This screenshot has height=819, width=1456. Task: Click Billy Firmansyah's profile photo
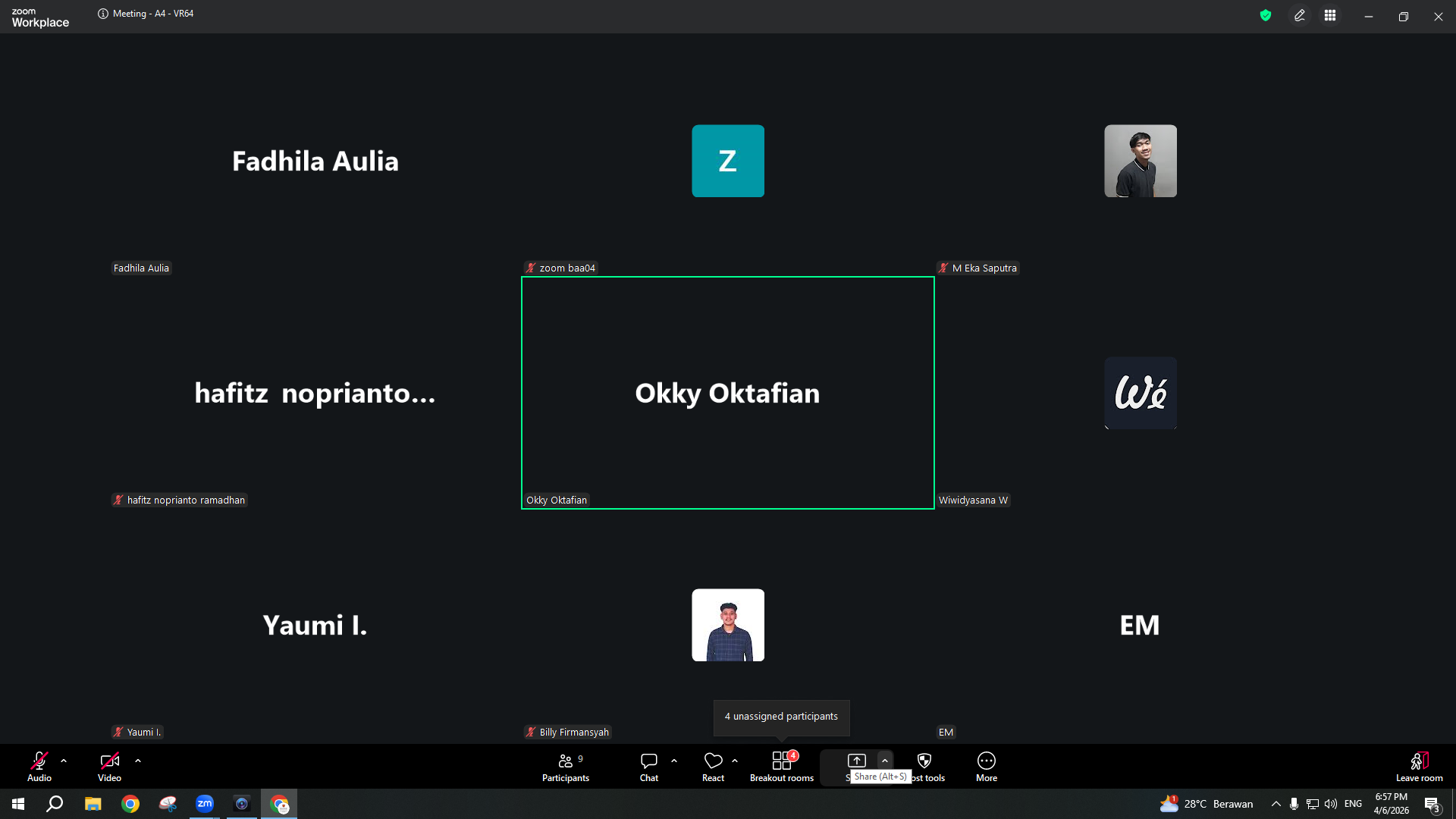point(728,625)
